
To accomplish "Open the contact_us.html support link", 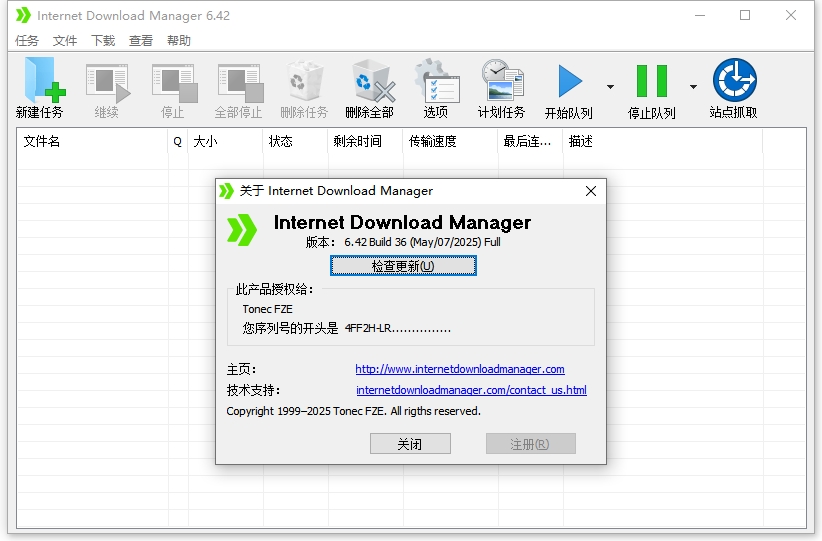I will tap(471, 390).
